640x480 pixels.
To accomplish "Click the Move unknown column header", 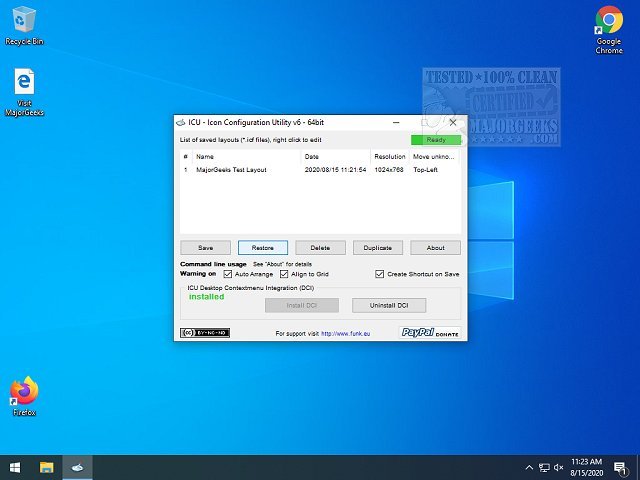I will pyautogui.click(x=434, y=156).
